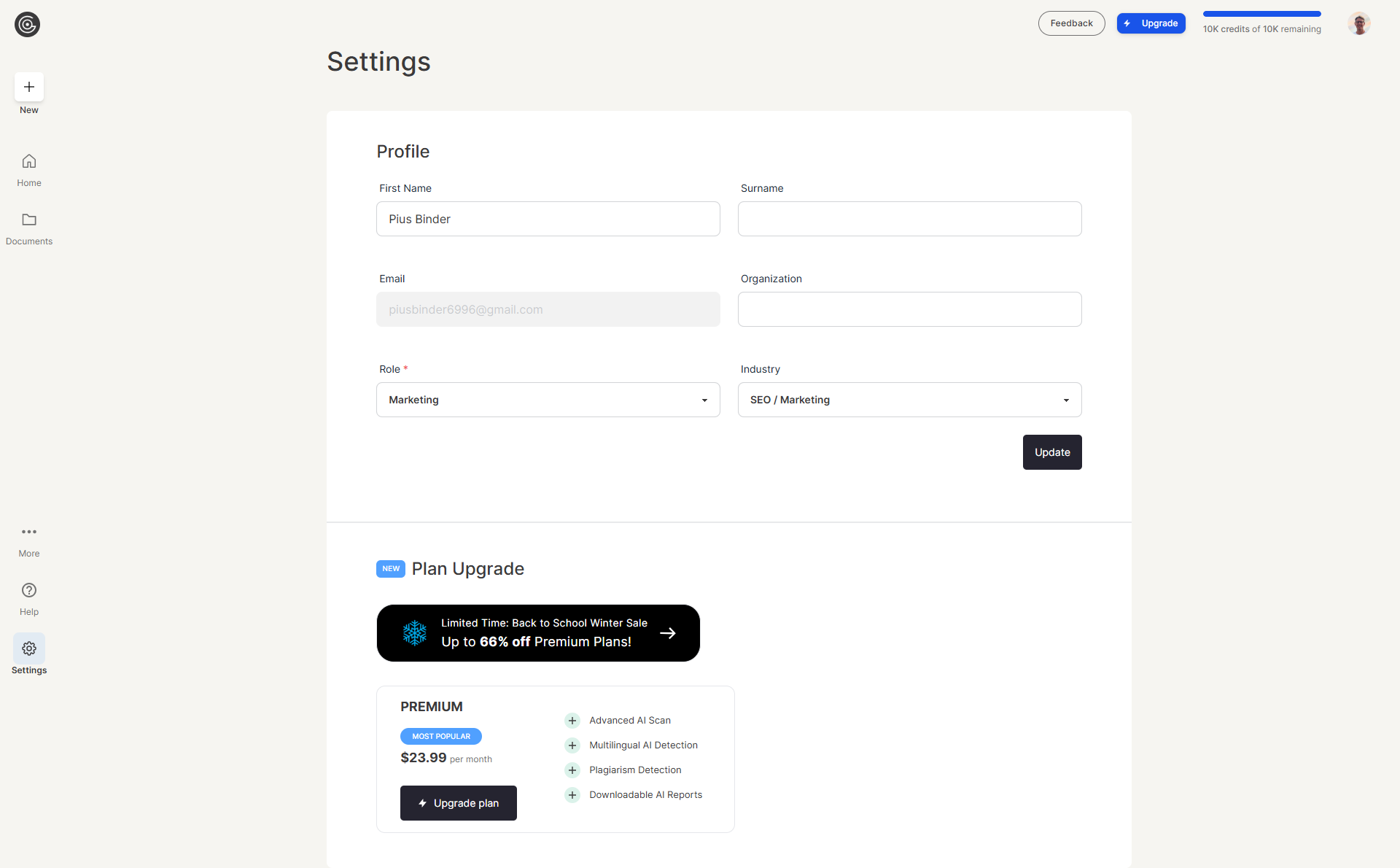
Task: Open the user profile avatar
Action: (1358, 23)
